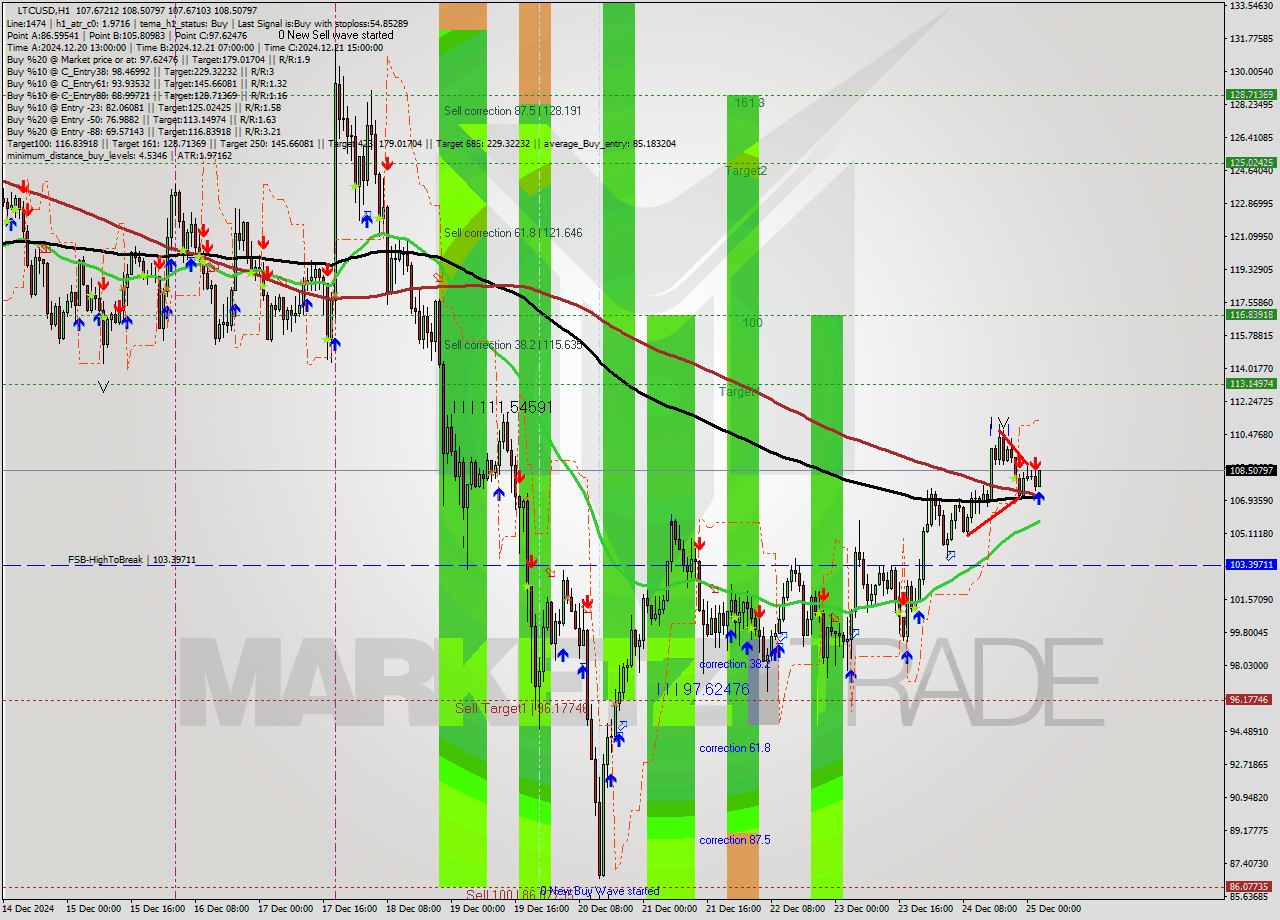1280x920 pixels.
Task: Click the 'correction 38.2' blue label
Action: click(735, 664)
